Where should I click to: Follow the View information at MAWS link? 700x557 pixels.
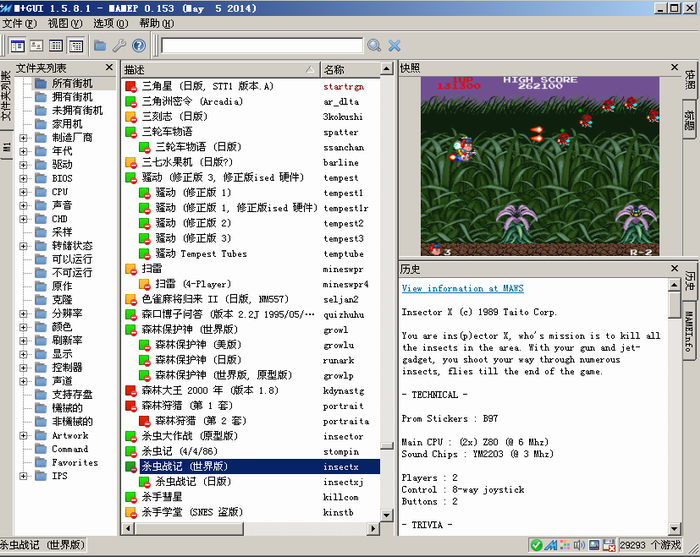[462, 288]
